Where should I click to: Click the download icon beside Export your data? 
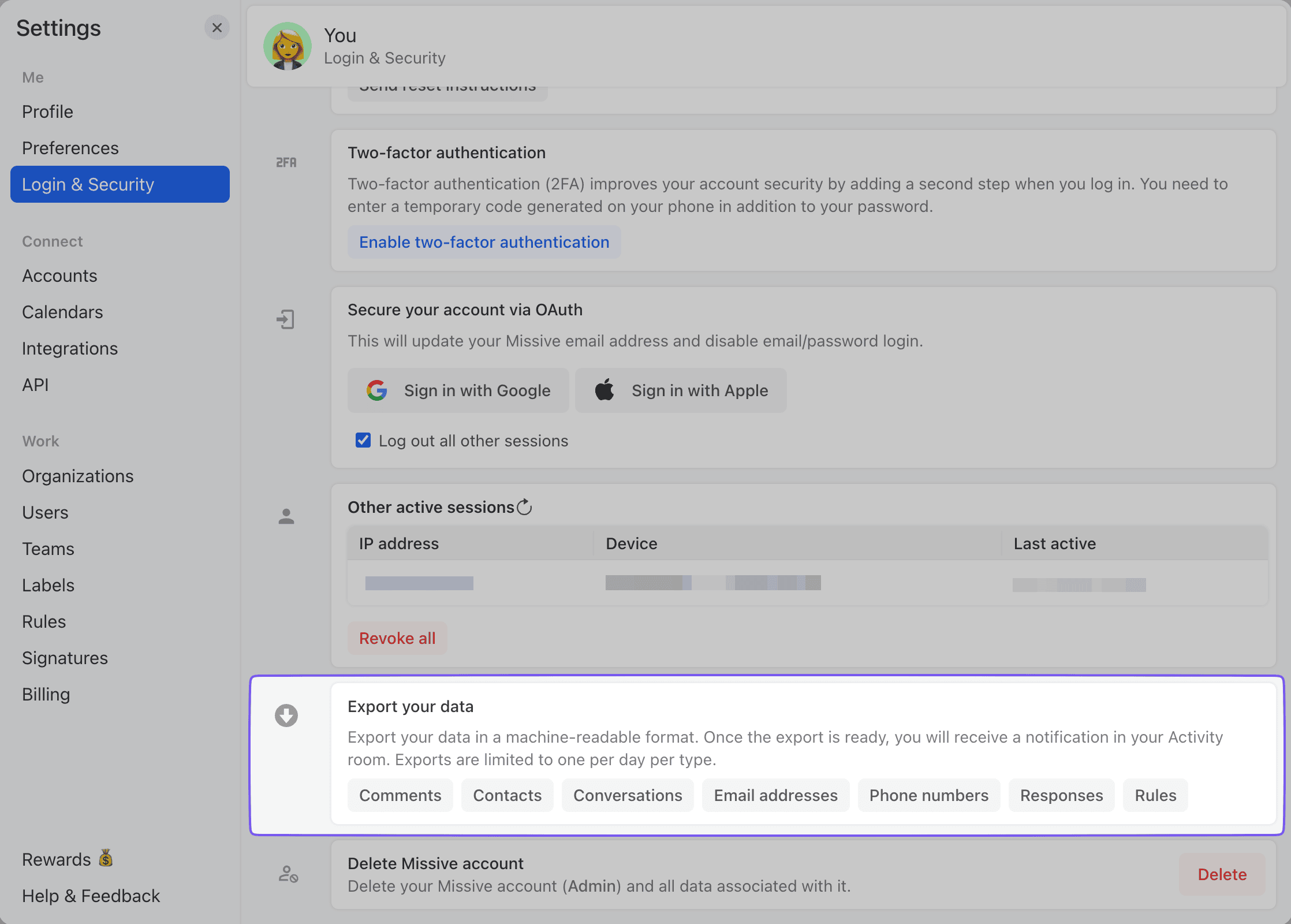coord(286,716)
